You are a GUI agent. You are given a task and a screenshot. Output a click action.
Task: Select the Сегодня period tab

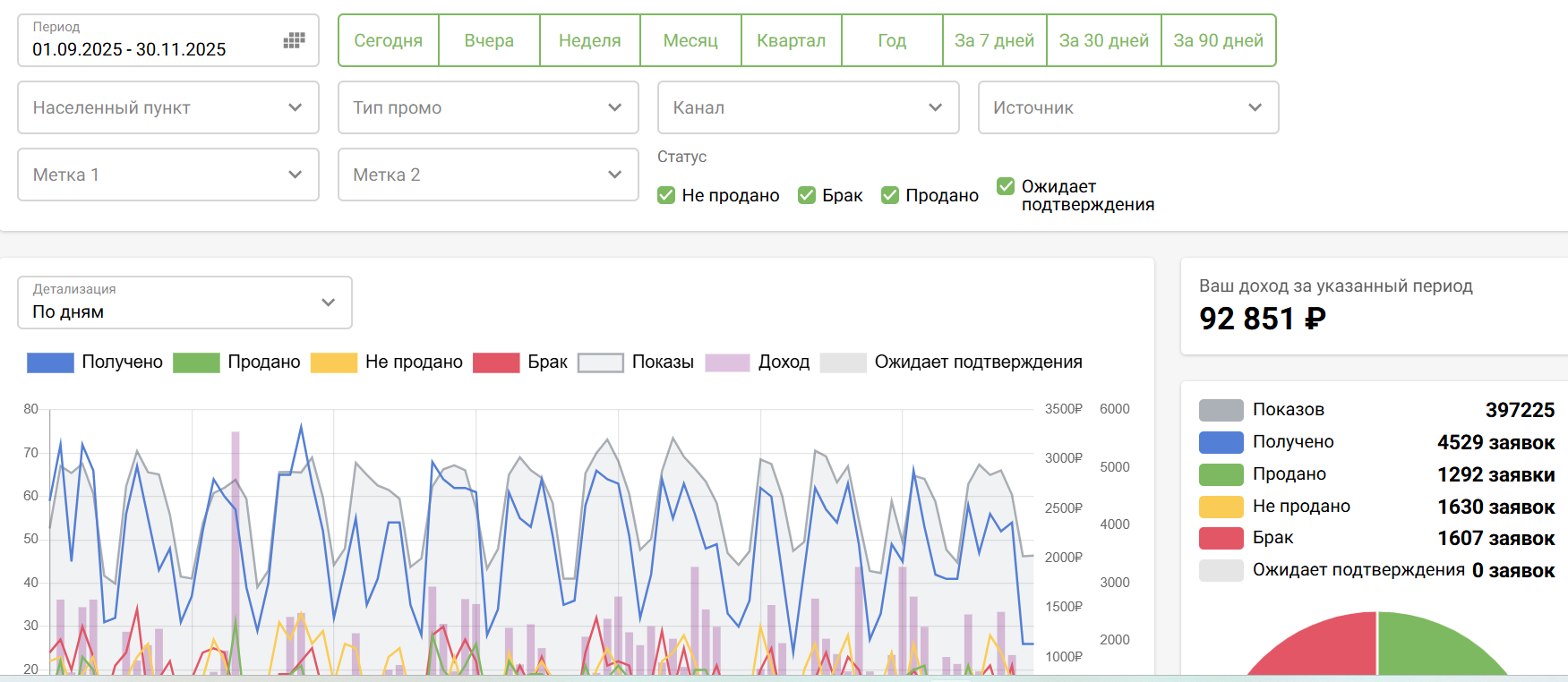coord(388,40)
